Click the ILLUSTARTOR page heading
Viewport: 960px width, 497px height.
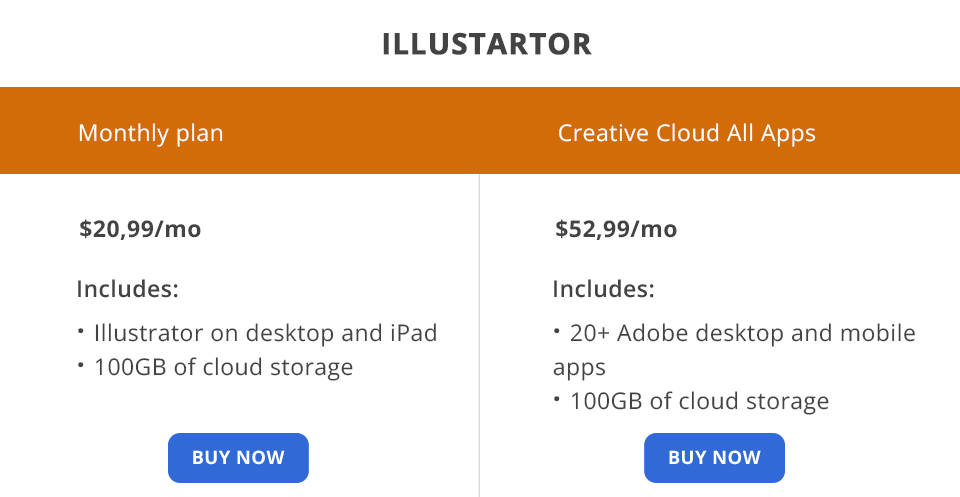(x=487, y=45)
